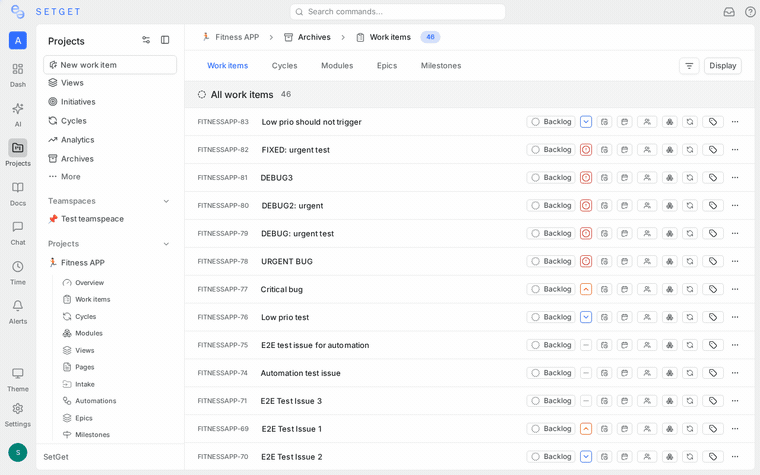
Task: Collapse the Projects sidebar panel icon
Action: (165, 40)
